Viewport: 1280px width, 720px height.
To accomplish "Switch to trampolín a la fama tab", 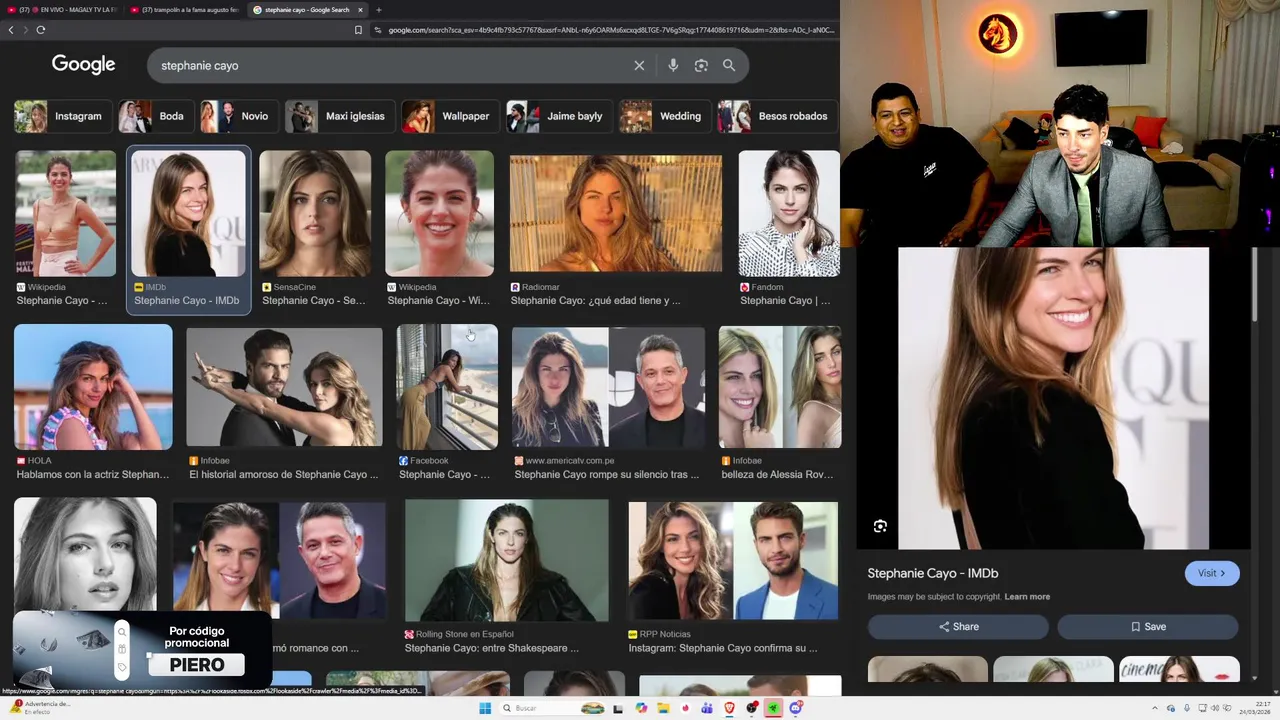I will coord(185,10).
